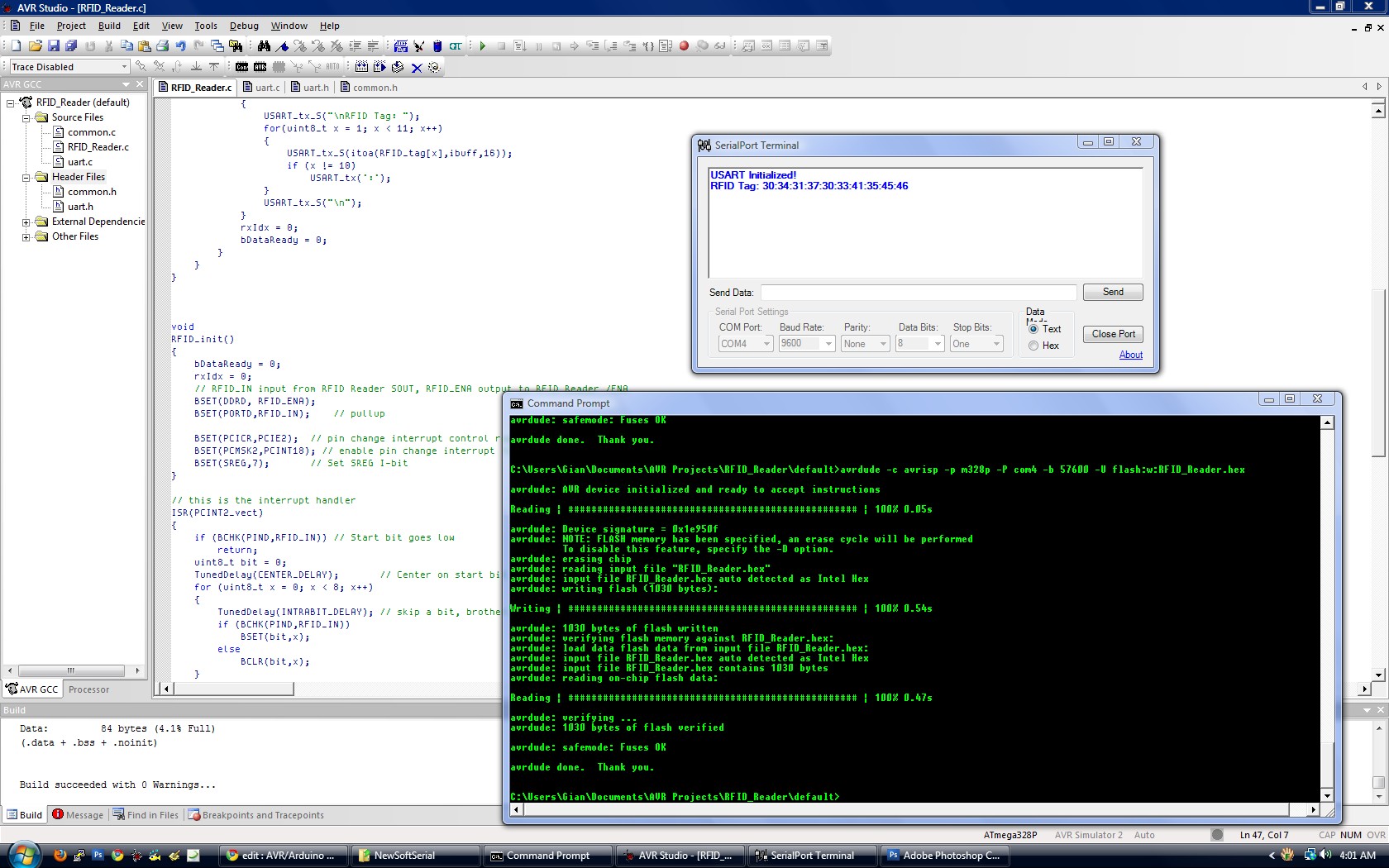Click the code editor horizontal scrollbar
Screen dimensions: 1389x868
(x=765, y=689)
